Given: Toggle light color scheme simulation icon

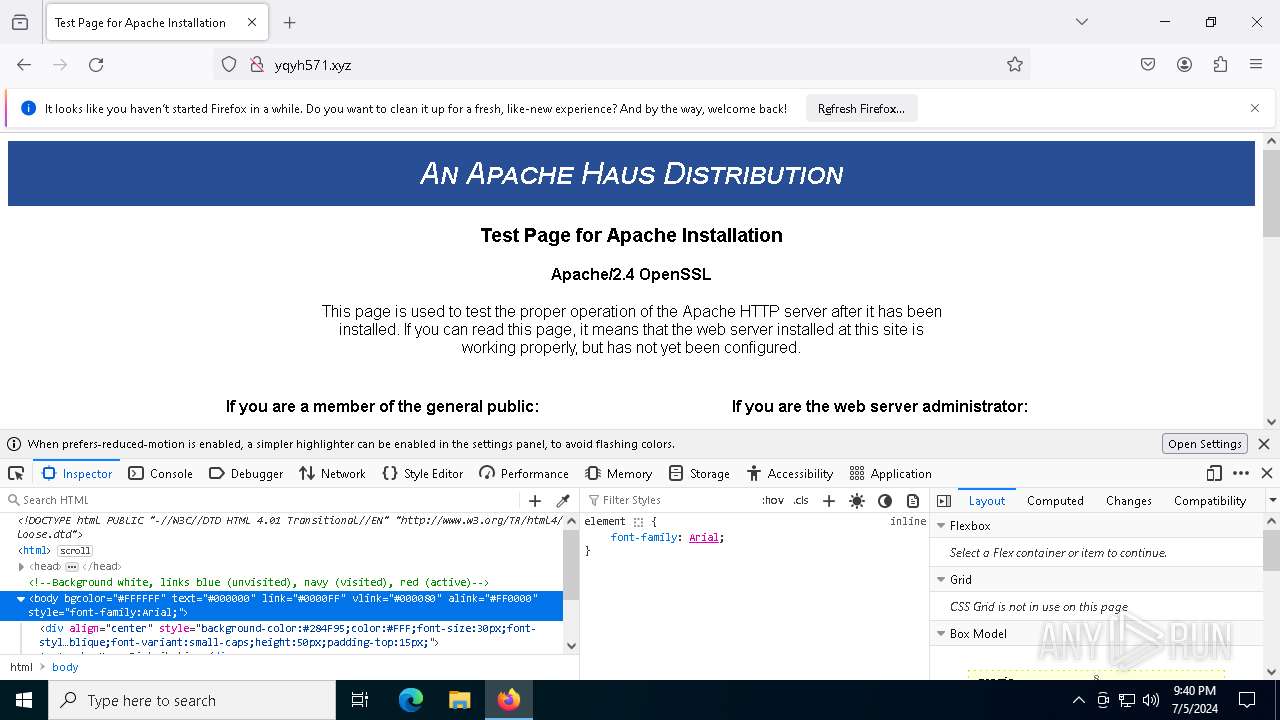Looking at the screenshot, I should coord(857,500).
